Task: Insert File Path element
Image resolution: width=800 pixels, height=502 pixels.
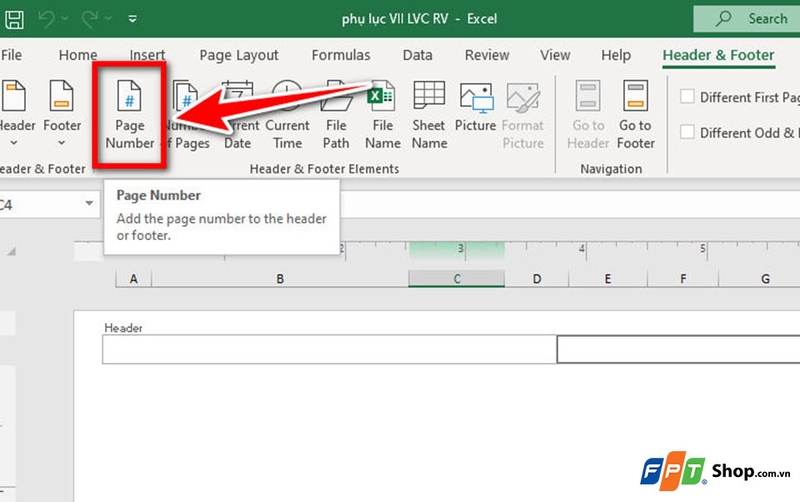Action: pyautogui.click(x=336, y=115)
